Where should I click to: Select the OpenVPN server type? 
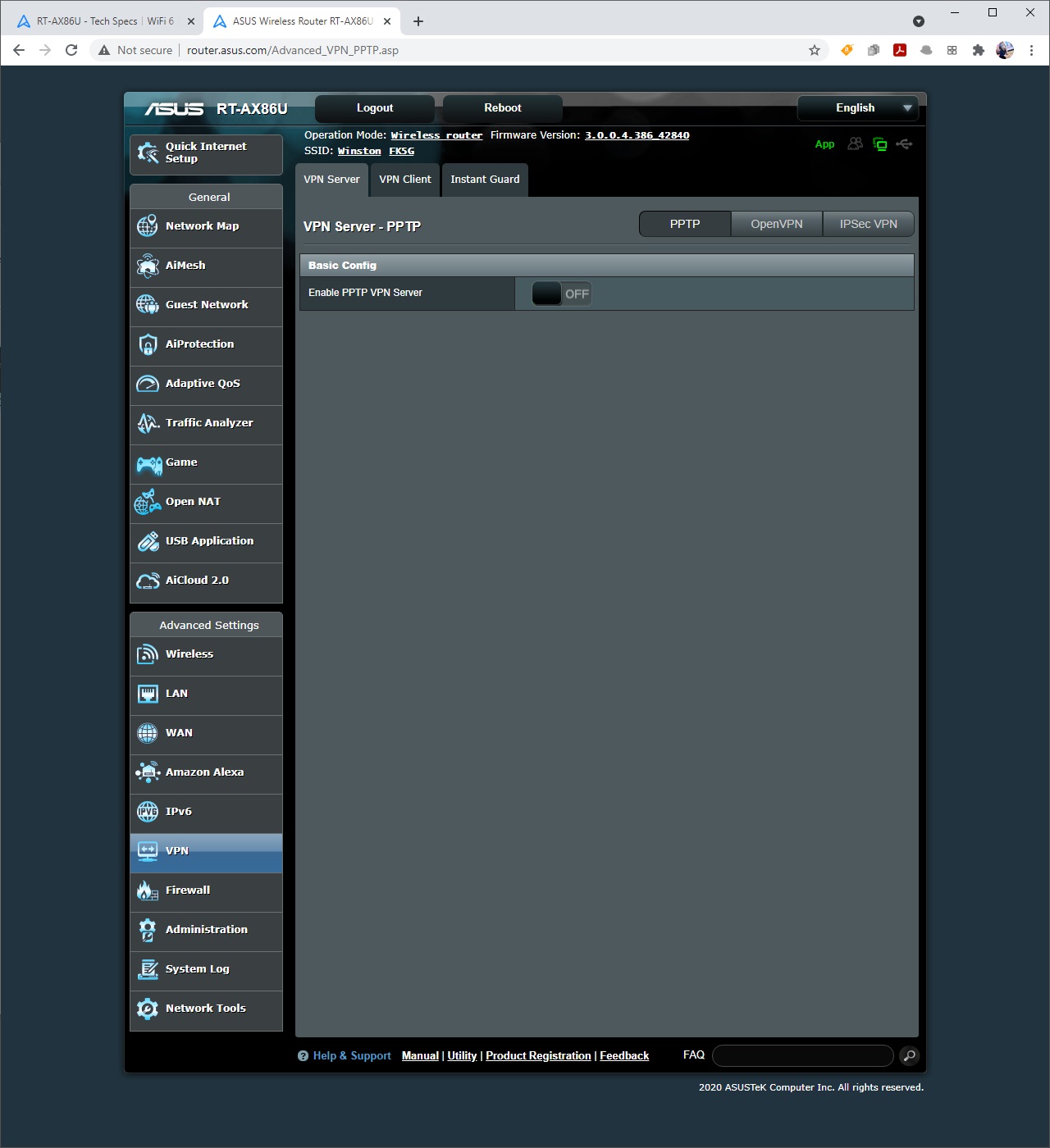[776, 224]
